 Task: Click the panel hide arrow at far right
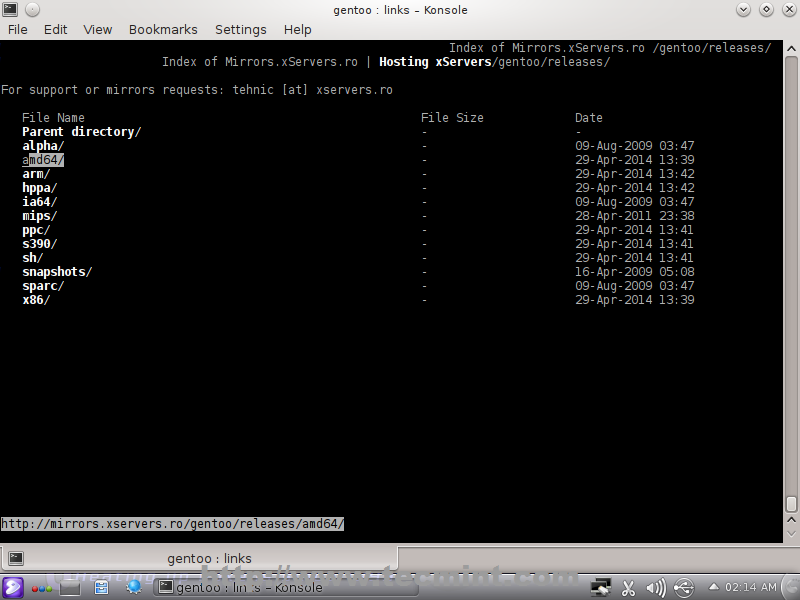pos(790,588)
